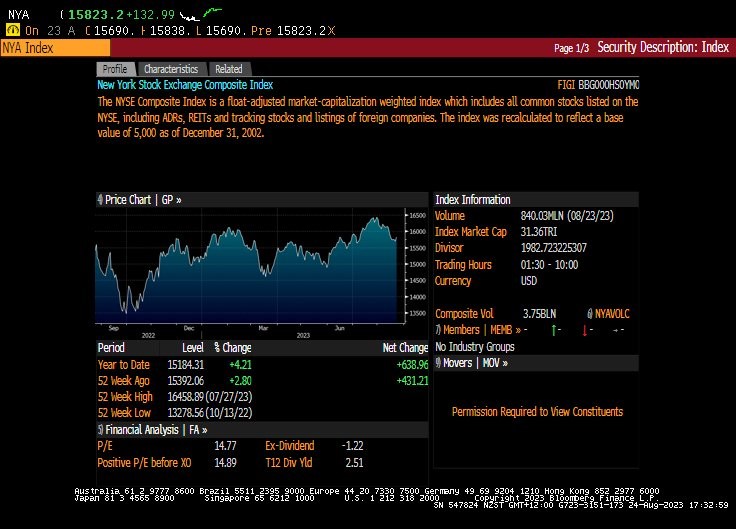Click the Page 1/3 indicator
The image size is (736, 529).
pyautogui.click(x=571, y=48)
